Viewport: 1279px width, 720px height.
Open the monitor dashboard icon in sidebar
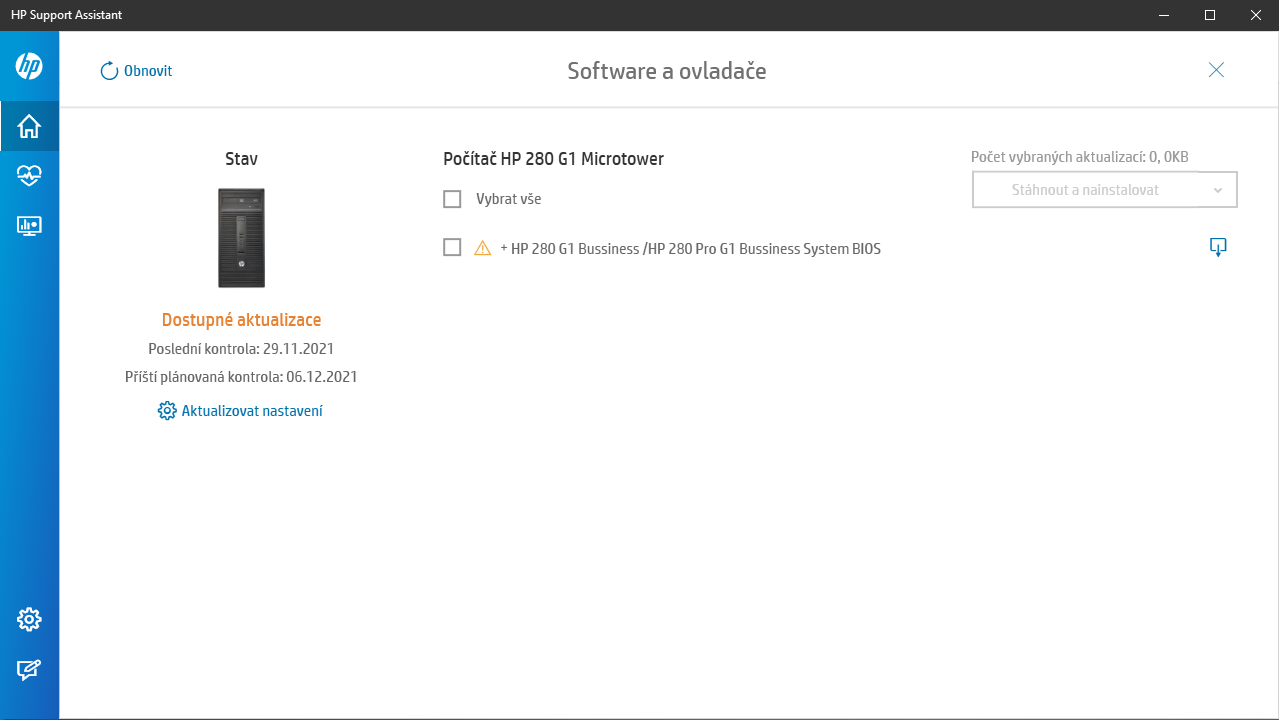coord(29,226)
